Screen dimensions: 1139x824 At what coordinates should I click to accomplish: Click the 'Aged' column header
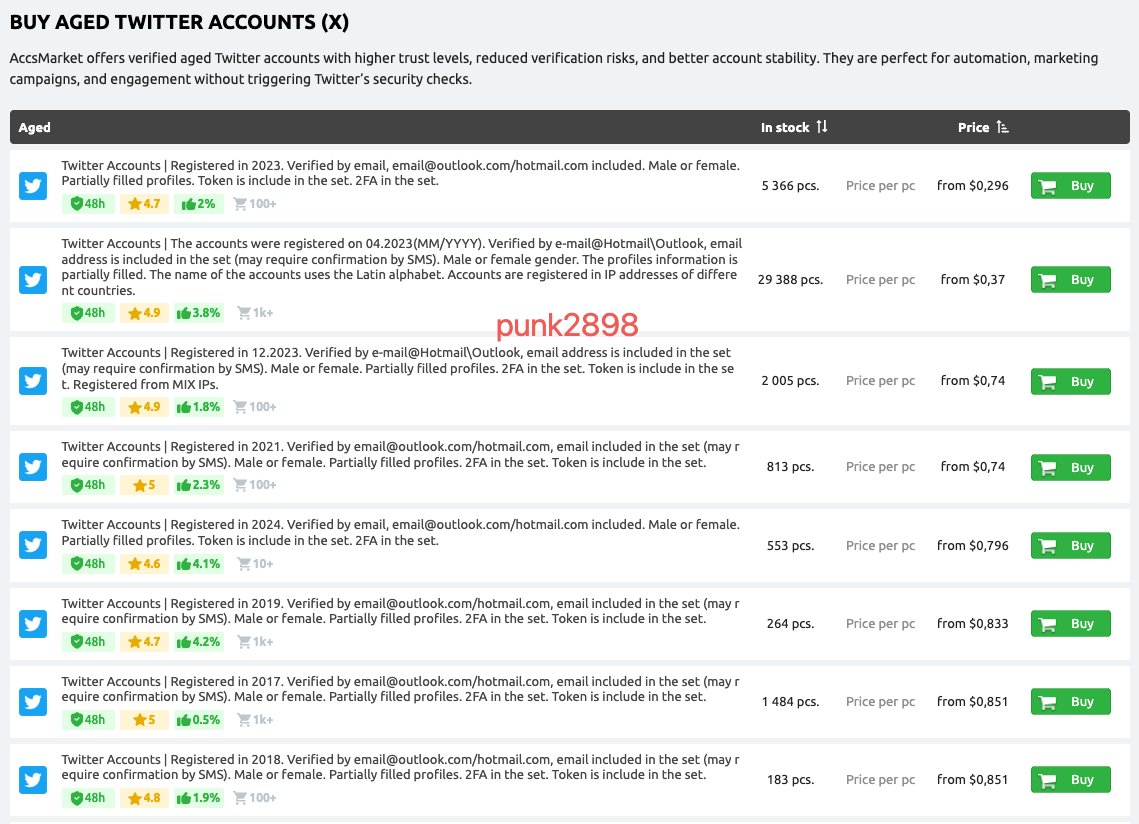(x=34, y=127)
